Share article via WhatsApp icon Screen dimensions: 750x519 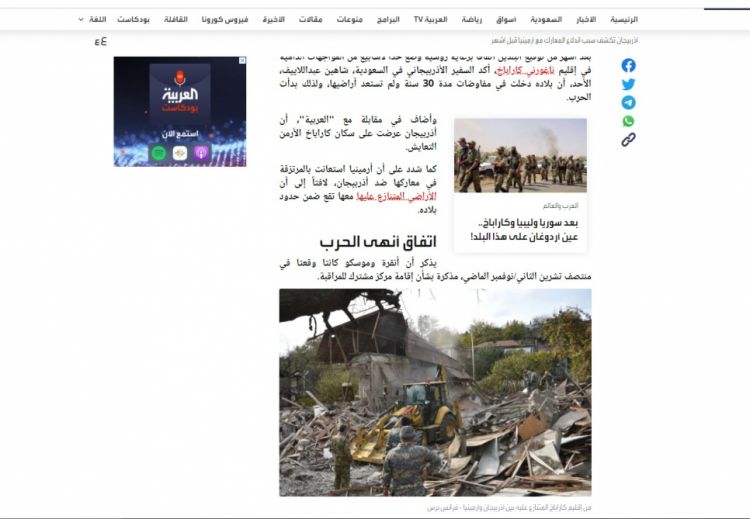tap(628, 121)
